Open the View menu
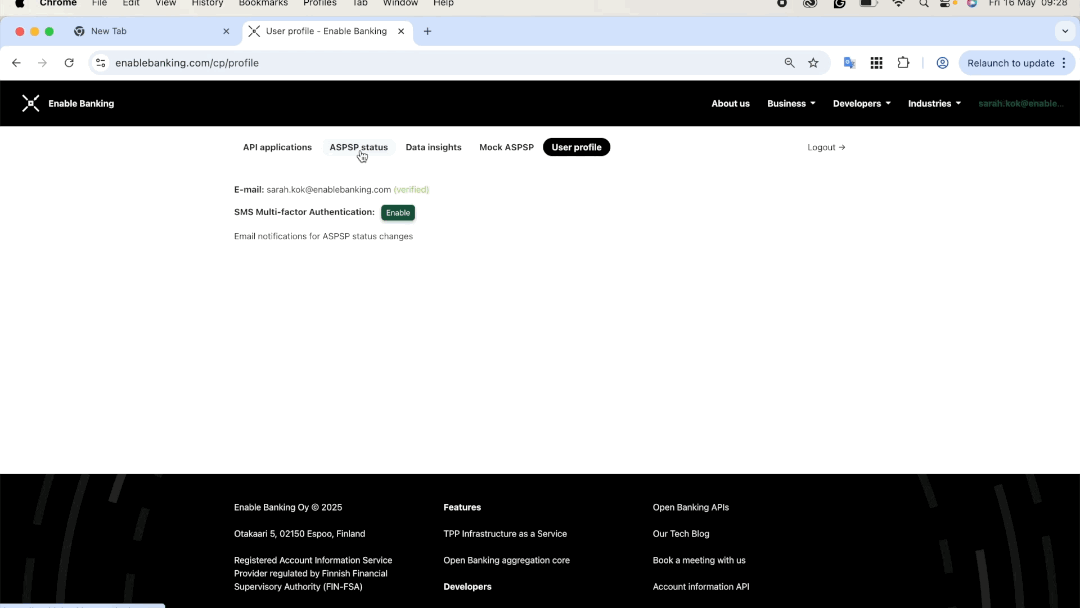Screen dimensions: 1080x608 (165, 3)
